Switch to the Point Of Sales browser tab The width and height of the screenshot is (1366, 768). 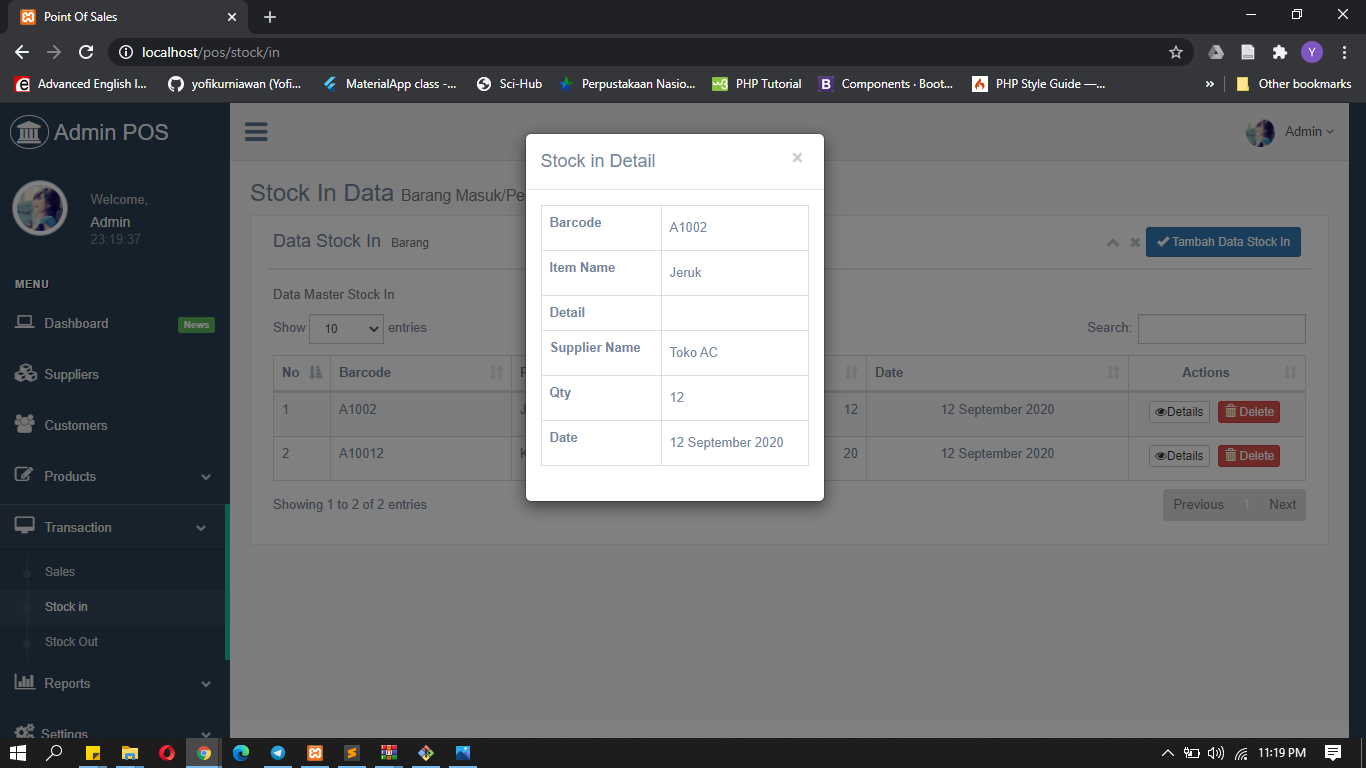click(120, 16)
